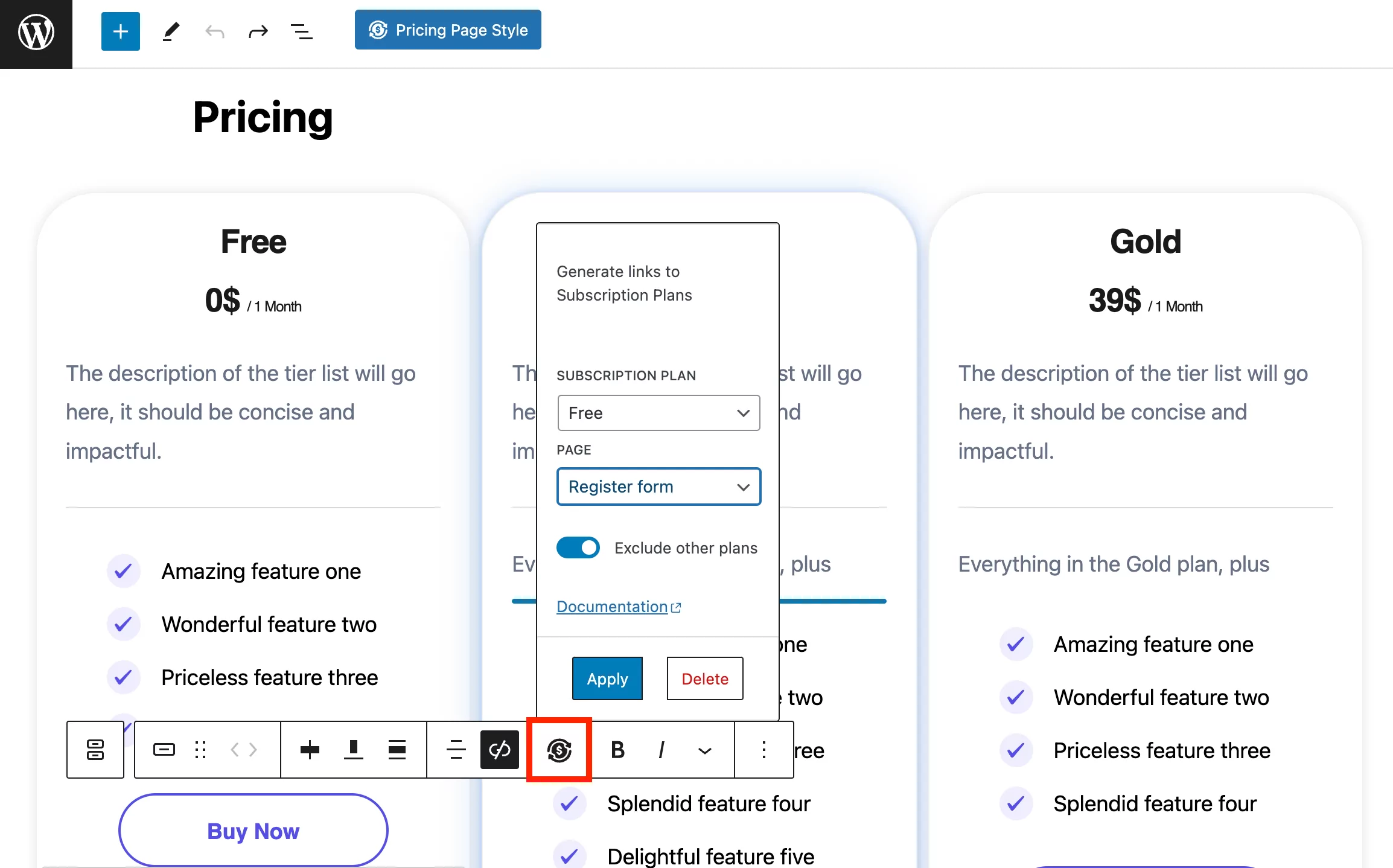Toggle the Exclude other plans switch

click(578, 548)
